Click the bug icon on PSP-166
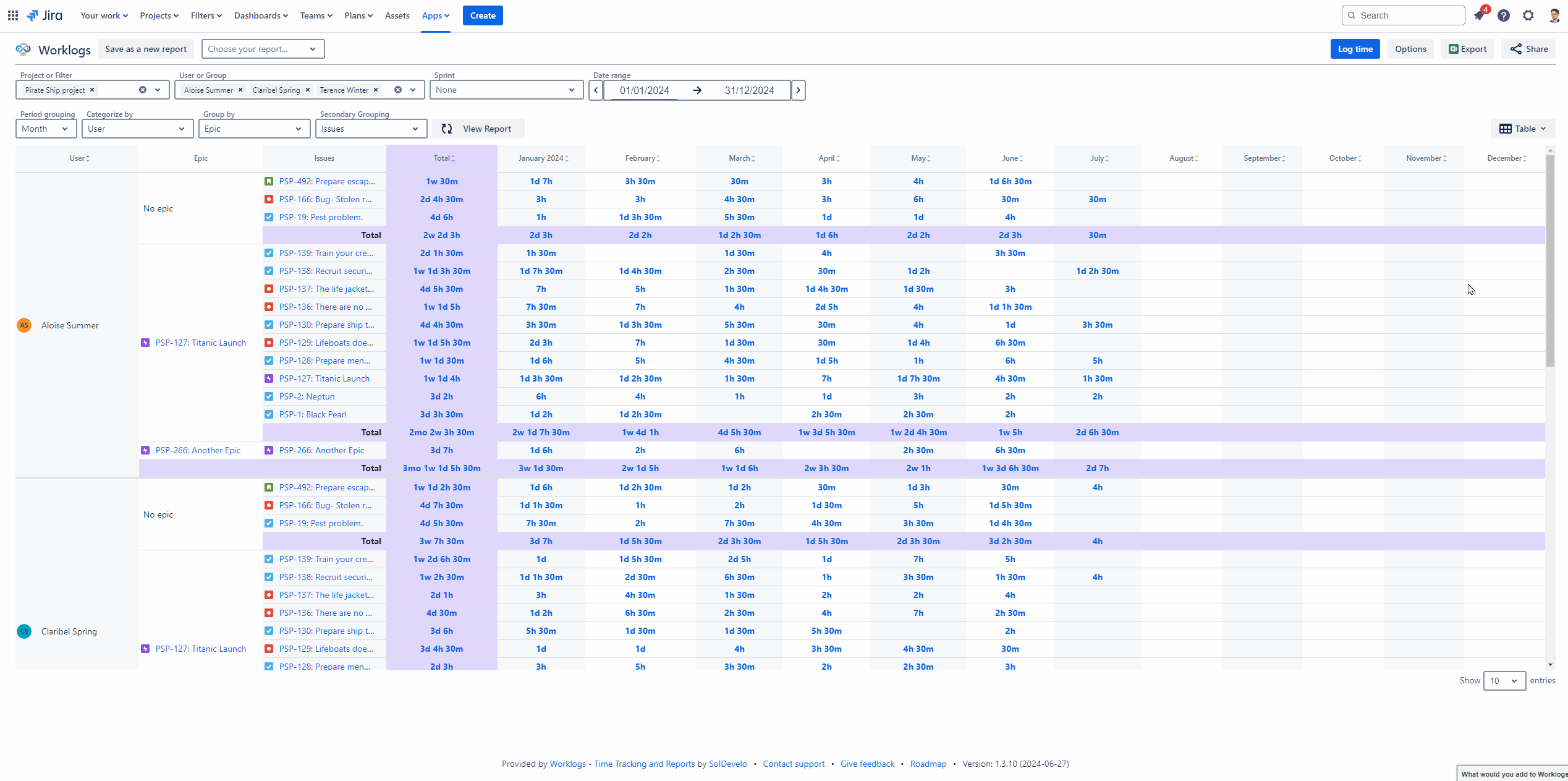Image resolution: width=1568 pixels, height=781 pixels. click(x=268, y=199)
